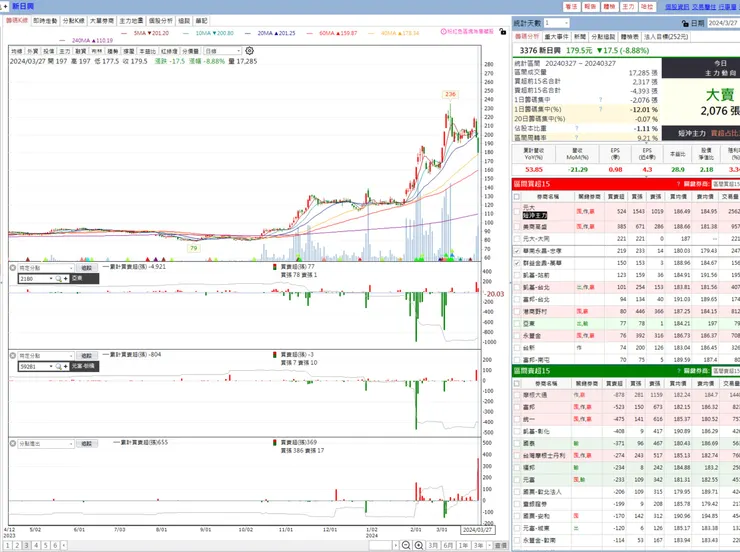
Task: Set chart range to 6月
Action: point(448,545)
